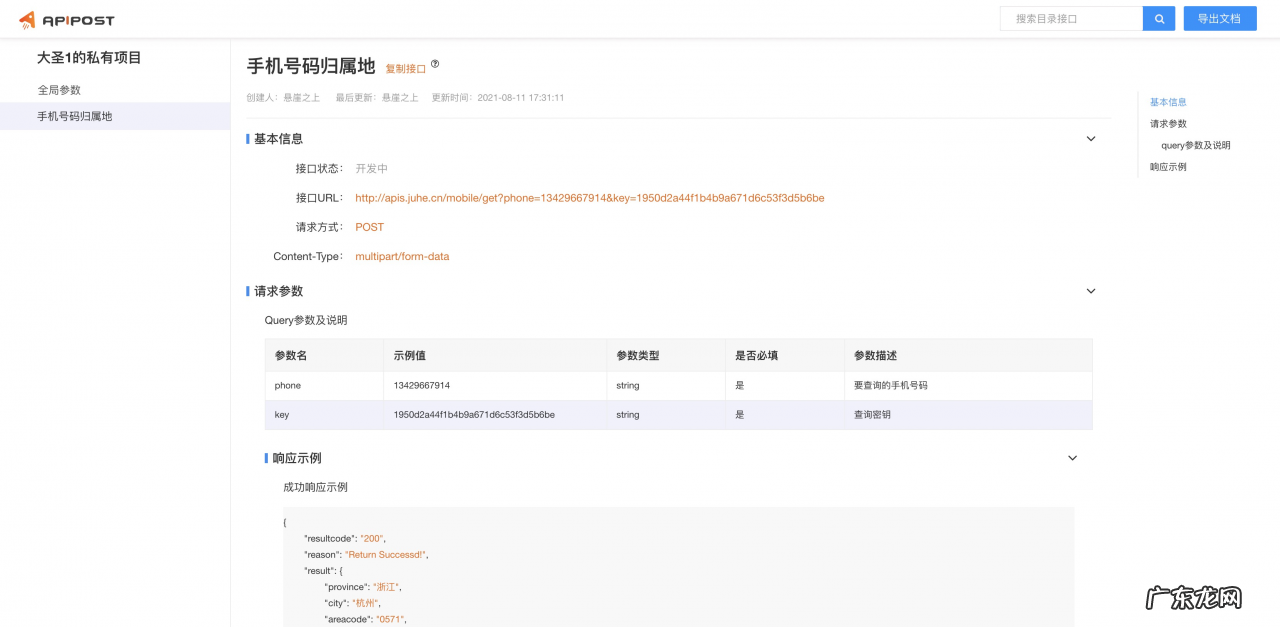Collapse the 基本信息 section chevron
The width and height of the screenshot is (1280, 627).
point(1090,139)
